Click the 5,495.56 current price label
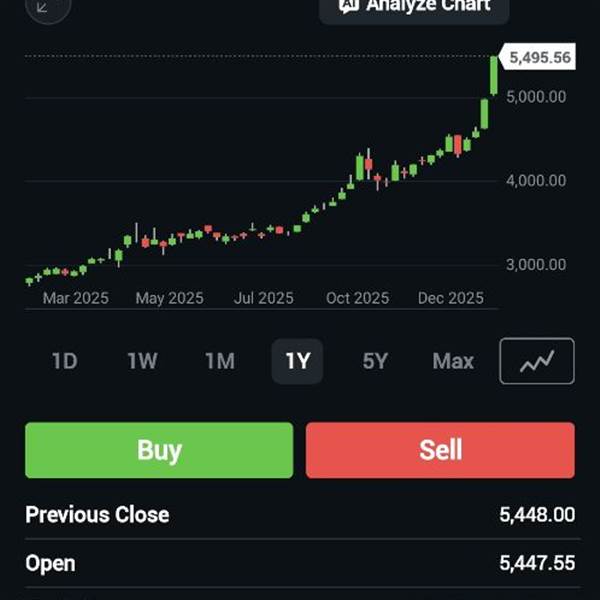The image size is (600, 600). tap(539, 58)
